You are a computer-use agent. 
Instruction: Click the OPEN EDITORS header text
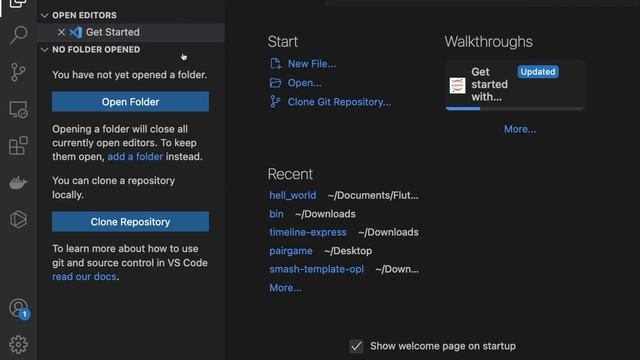(84, 16)
